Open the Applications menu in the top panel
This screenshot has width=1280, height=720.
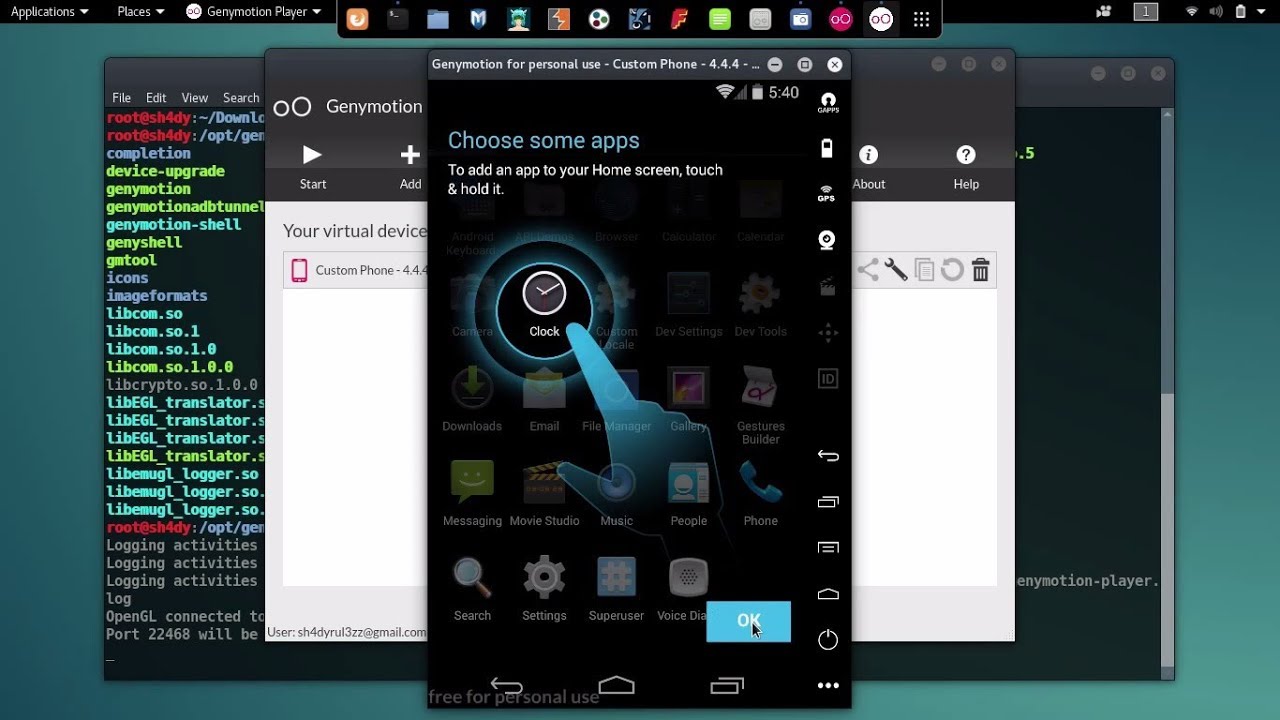(45, 12)
